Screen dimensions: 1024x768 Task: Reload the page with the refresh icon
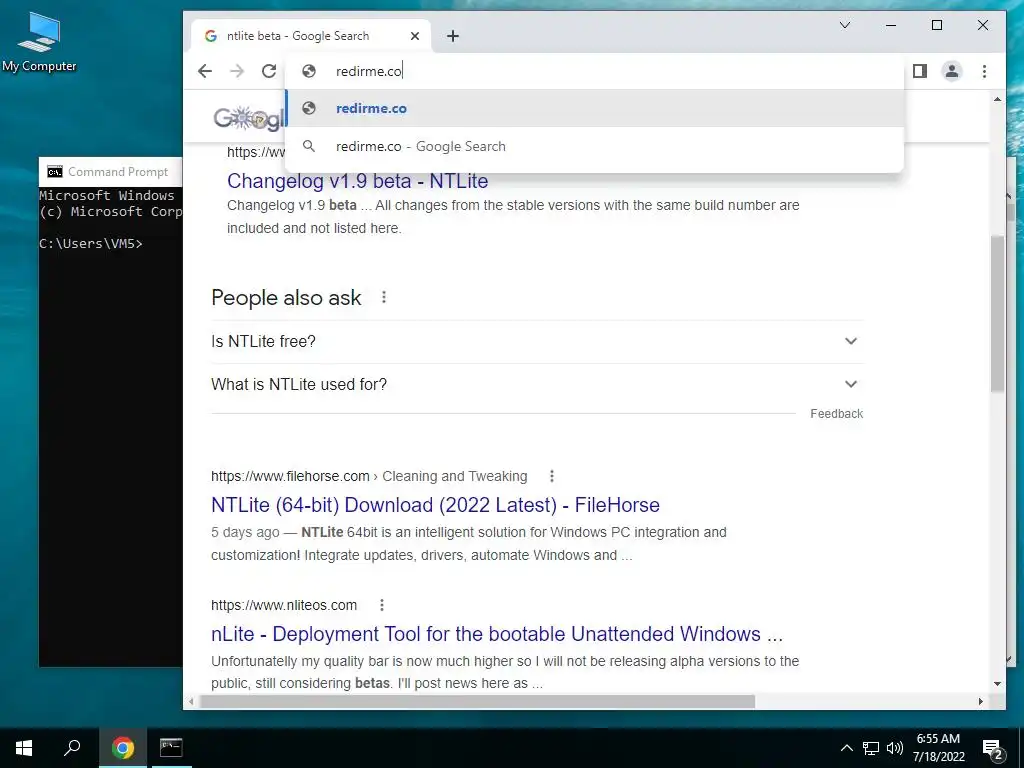click(269, 71)
